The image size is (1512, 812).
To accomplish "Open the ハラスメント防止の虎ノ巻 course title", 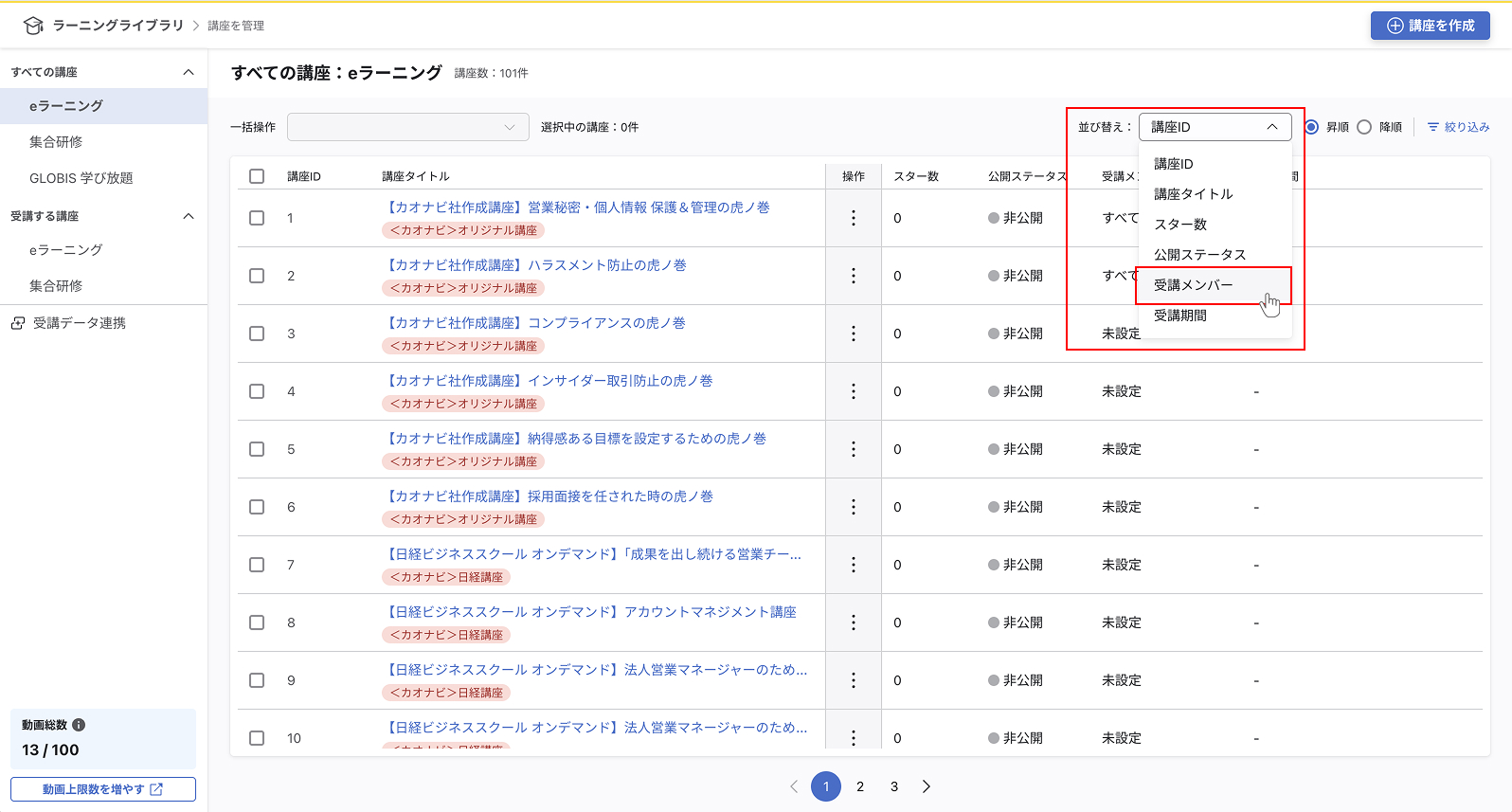I will point(537,265).
